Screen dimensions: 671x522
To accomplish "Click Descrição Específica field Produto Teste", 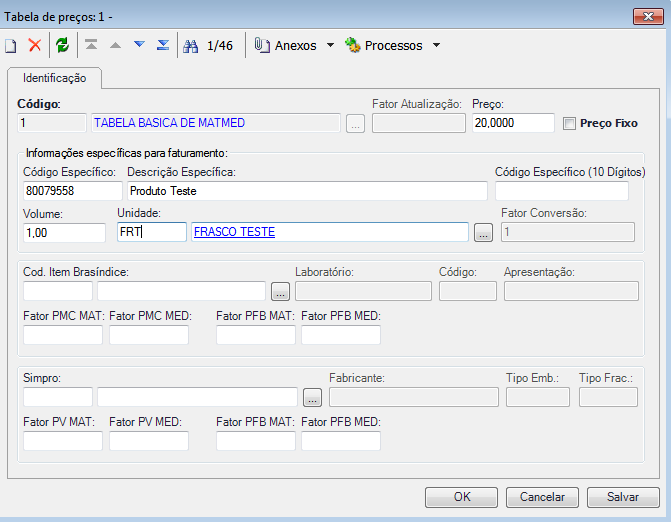I will [307, 191].
